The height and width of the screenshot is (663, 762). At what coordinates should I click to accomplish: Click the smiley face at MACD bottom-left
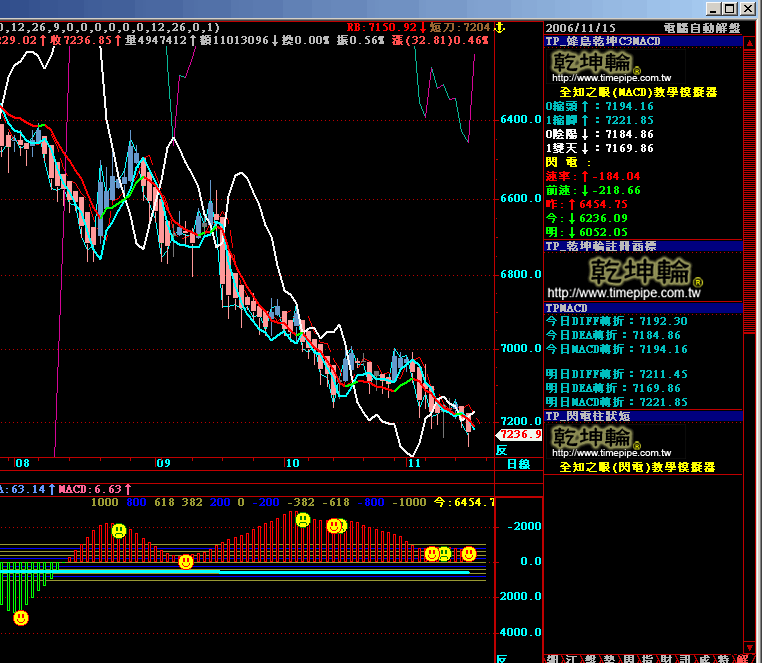pyautogui.click(x=21, y=618)
